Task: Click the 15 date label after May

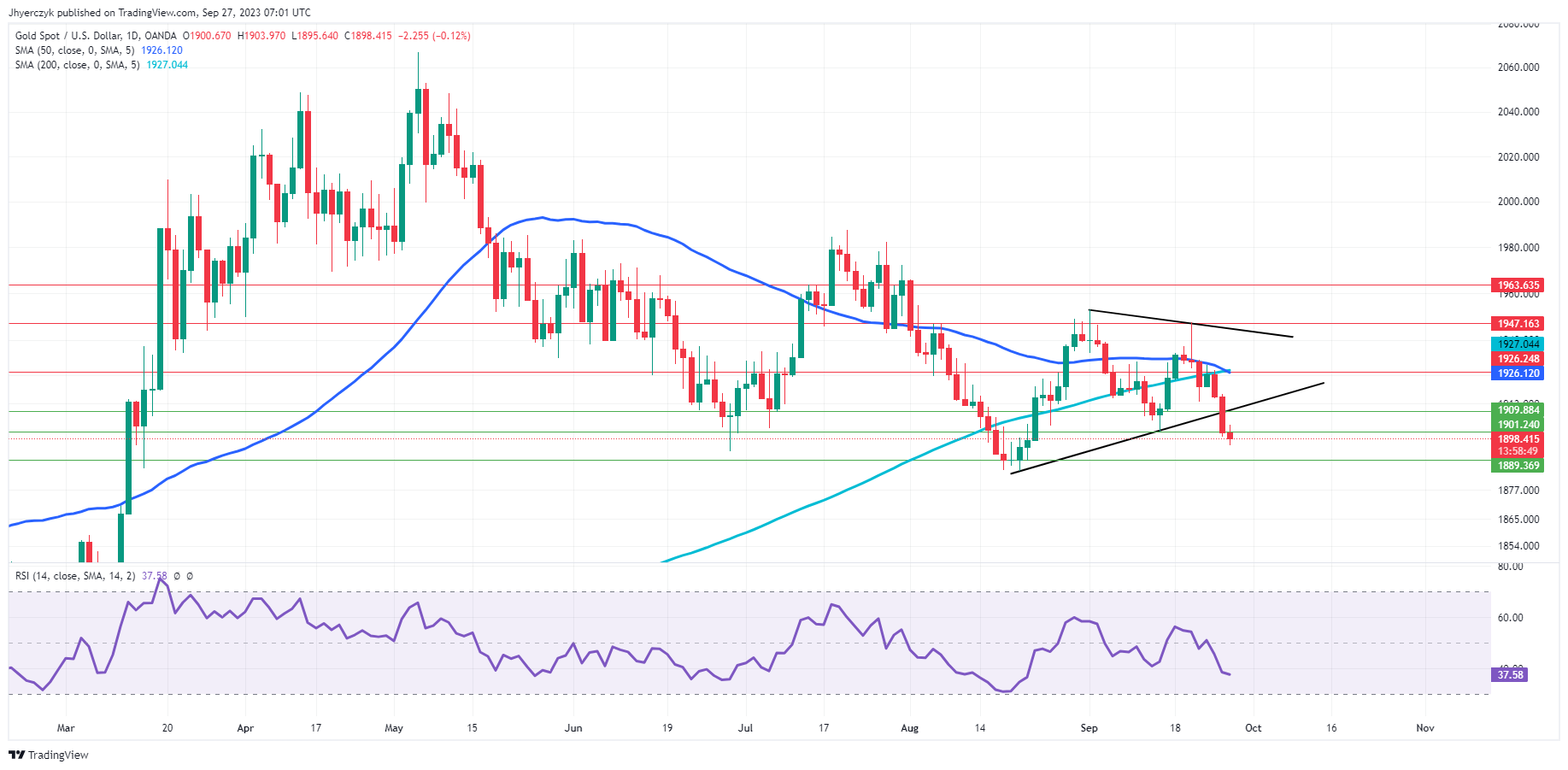Action: 473,728
